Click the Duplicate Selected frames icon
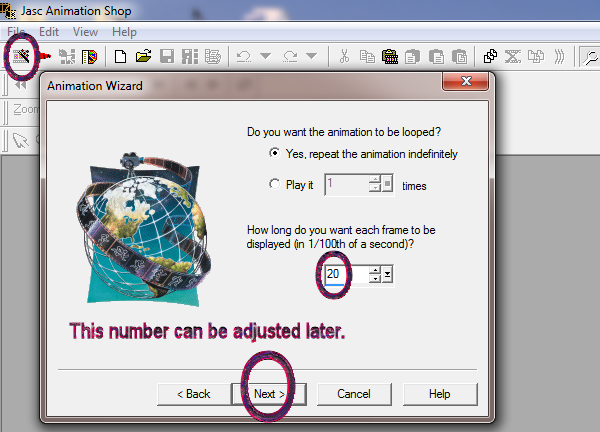The height and width of the screenshot is (432, 600). (536, 57)
